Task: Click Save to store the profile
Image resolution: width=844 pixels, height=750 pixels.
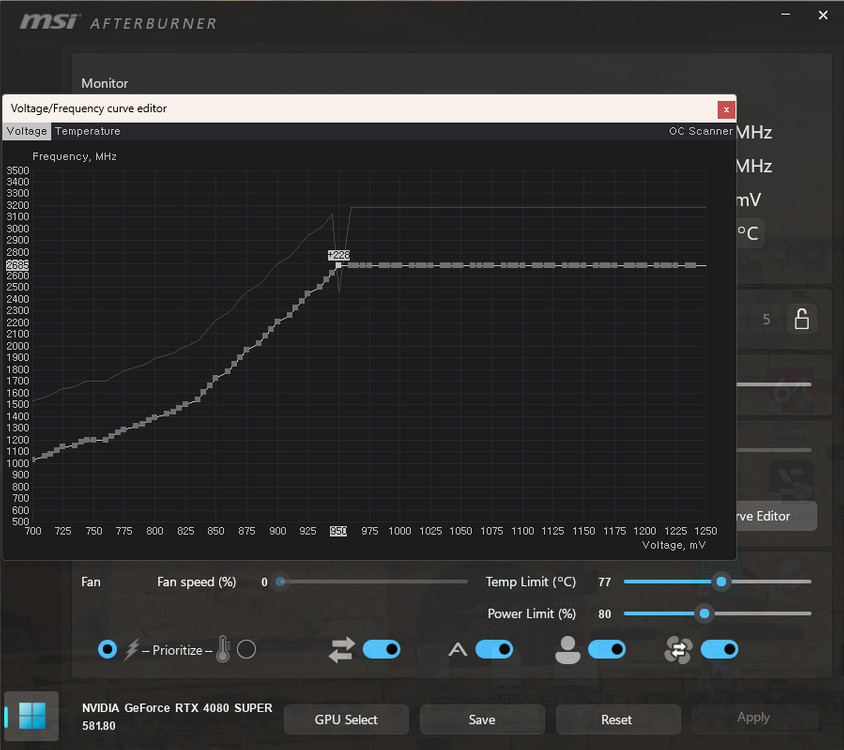Action: [482, 719]
